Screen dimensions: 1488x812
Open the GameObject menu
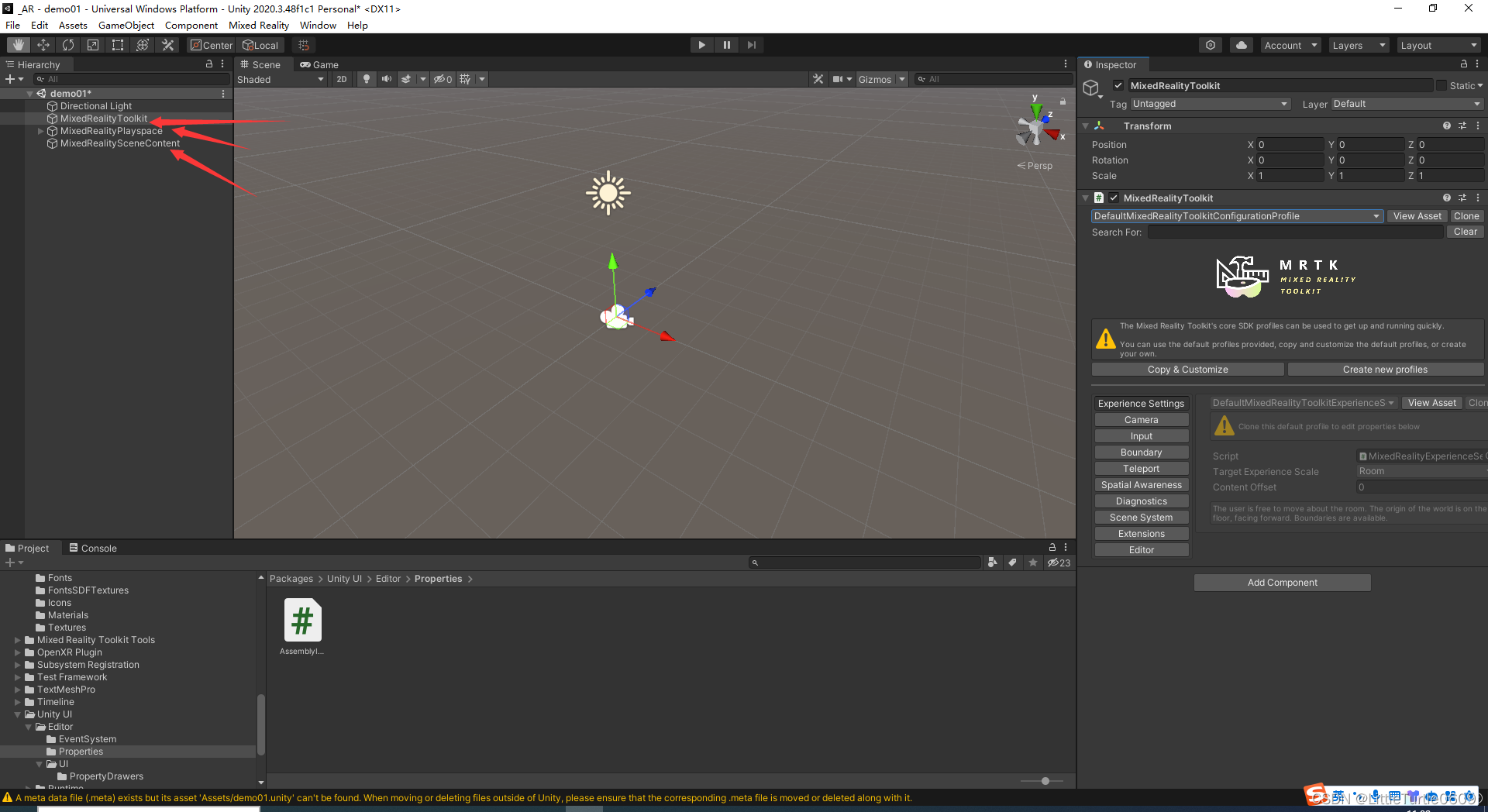(x=126, y=26)
